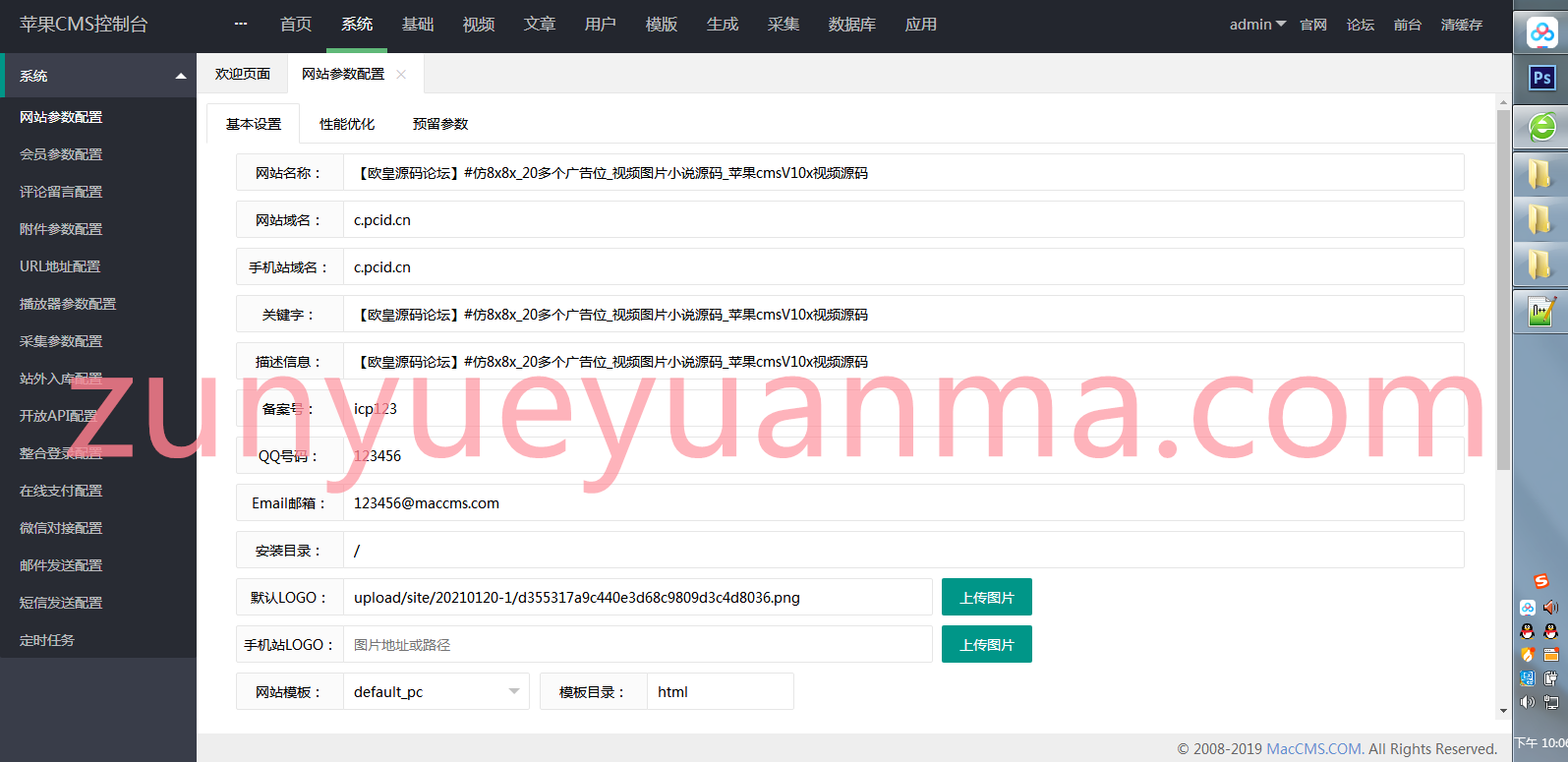The height and width of the screenshot is (762, 1568).
Task: Click 上传图片 button for 默认LOGO
Action: 987,597
